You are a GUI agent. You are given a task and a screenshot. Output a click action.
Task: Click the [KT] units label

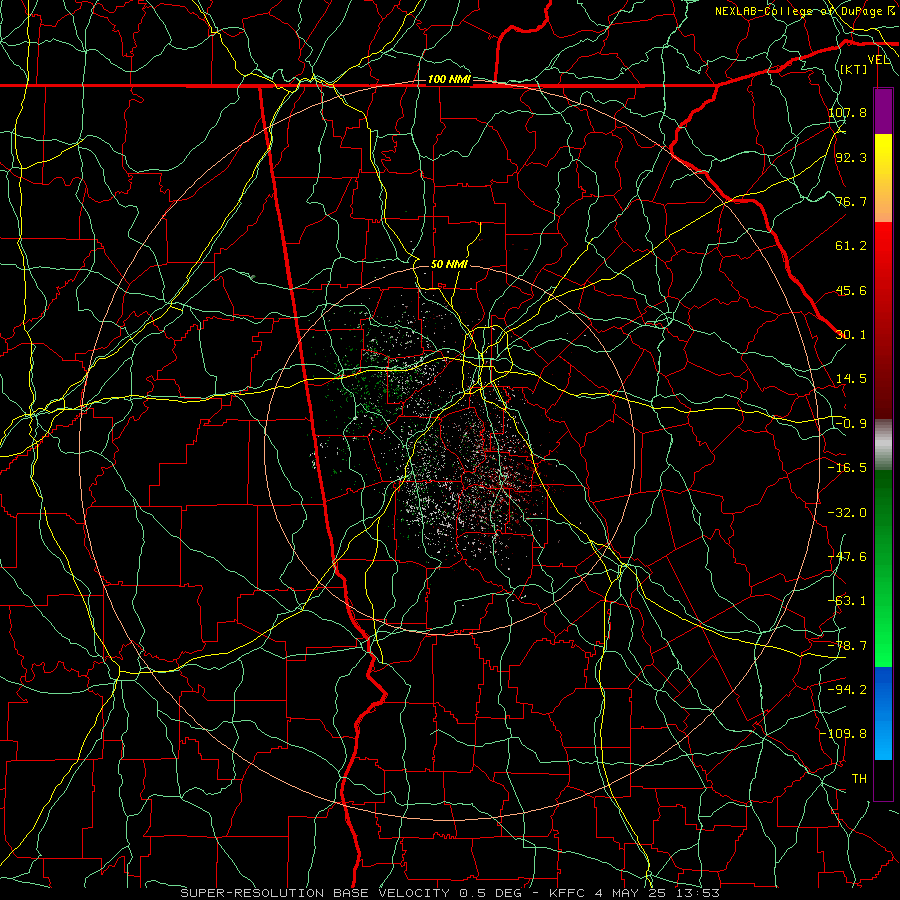[x=854, y=69]
